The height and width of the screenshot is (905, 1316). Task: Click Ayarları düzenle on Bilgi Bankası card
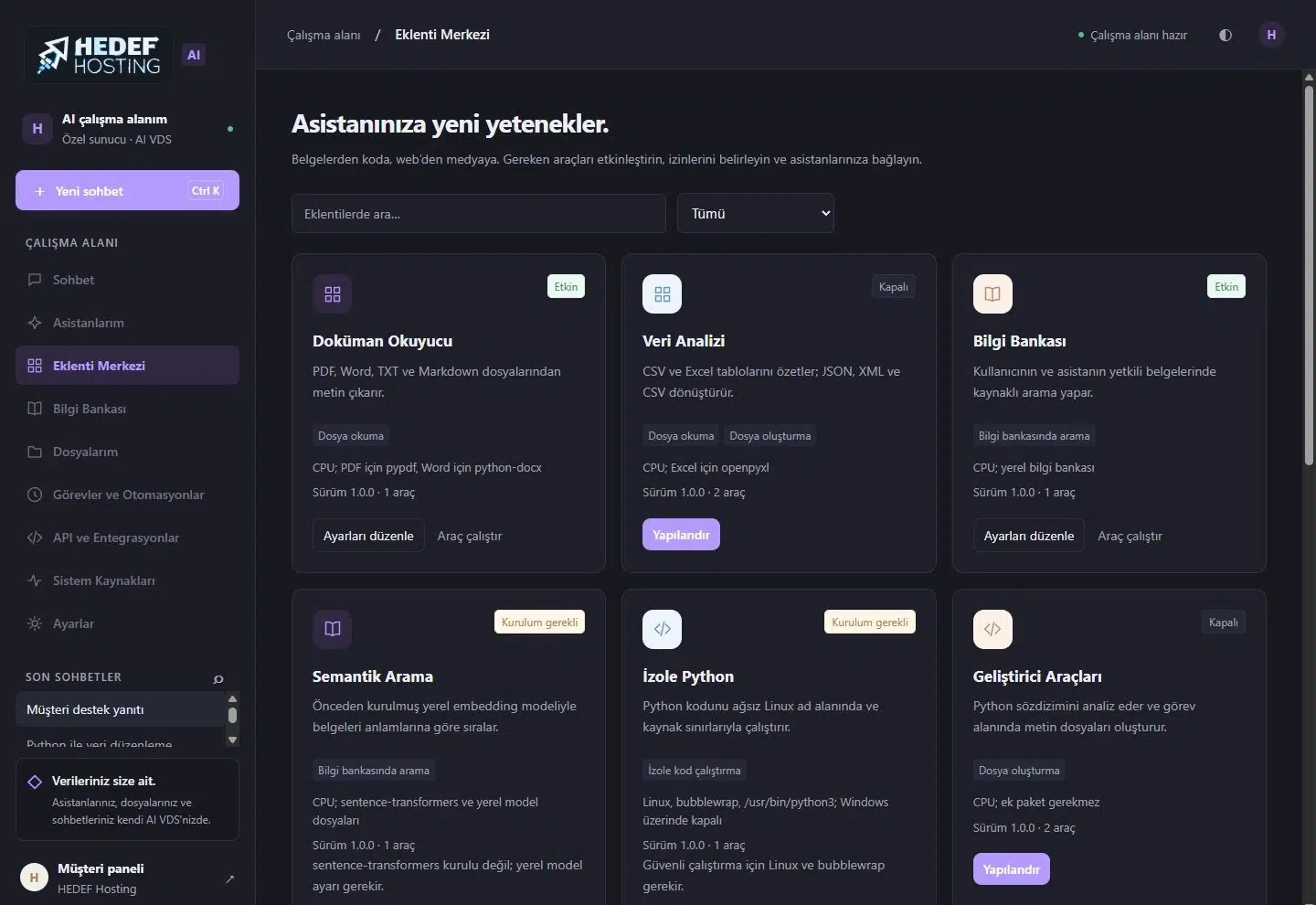point(1029,536)
